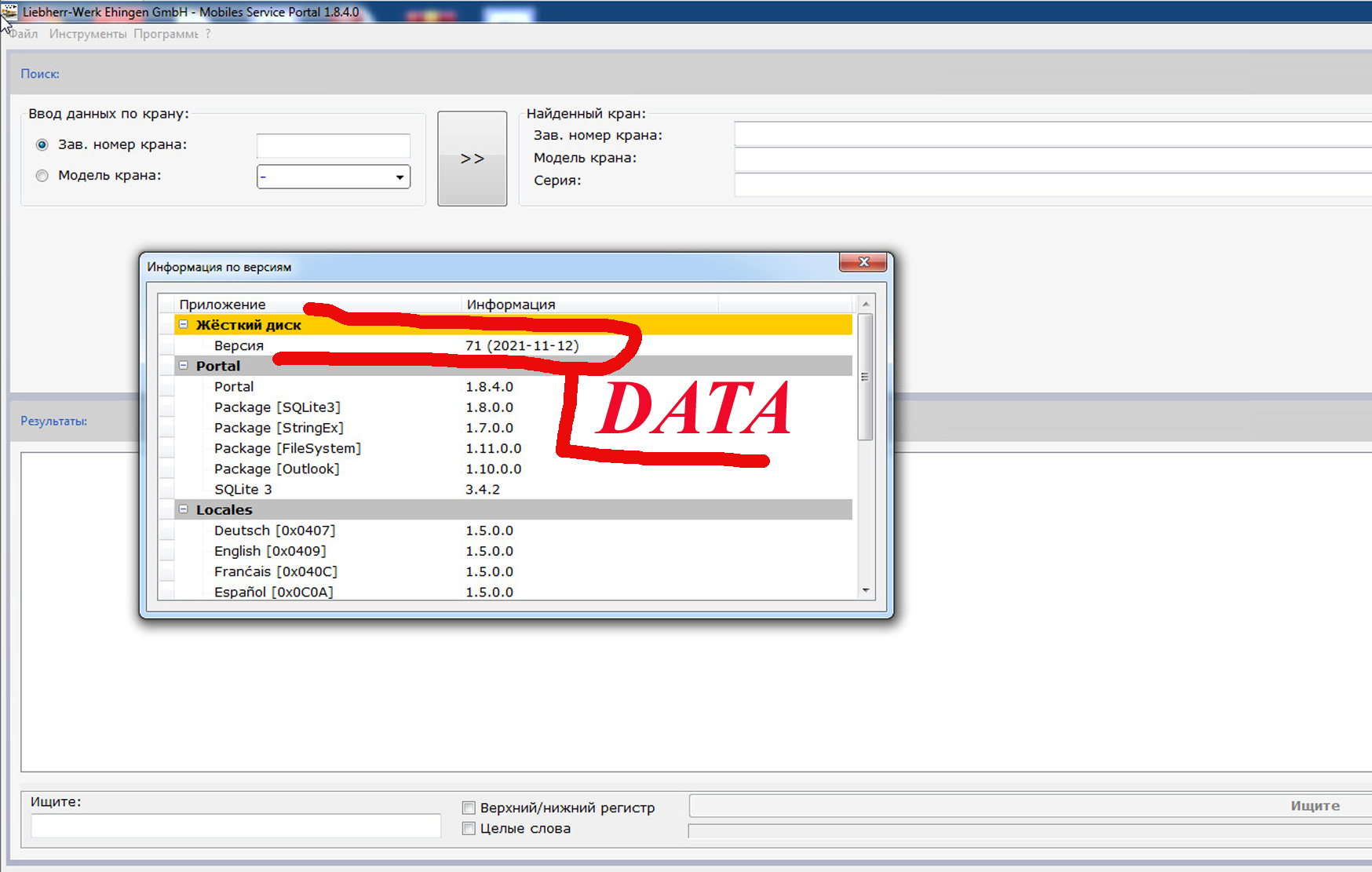Screen dimensions: 1372x872
Task: Select the Модель крана radio button
Action: click(x=42, y=176)
